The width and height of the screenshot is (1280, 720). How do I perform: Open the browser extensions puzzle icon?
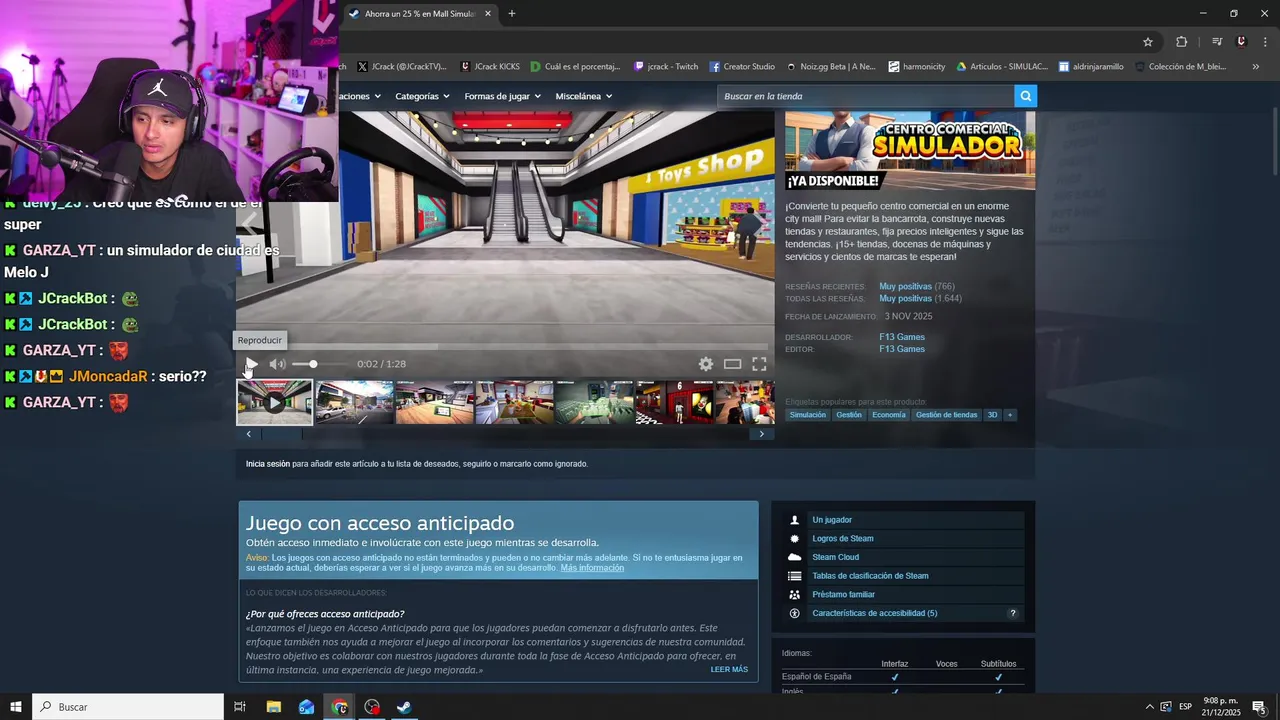click(1182, 42)
